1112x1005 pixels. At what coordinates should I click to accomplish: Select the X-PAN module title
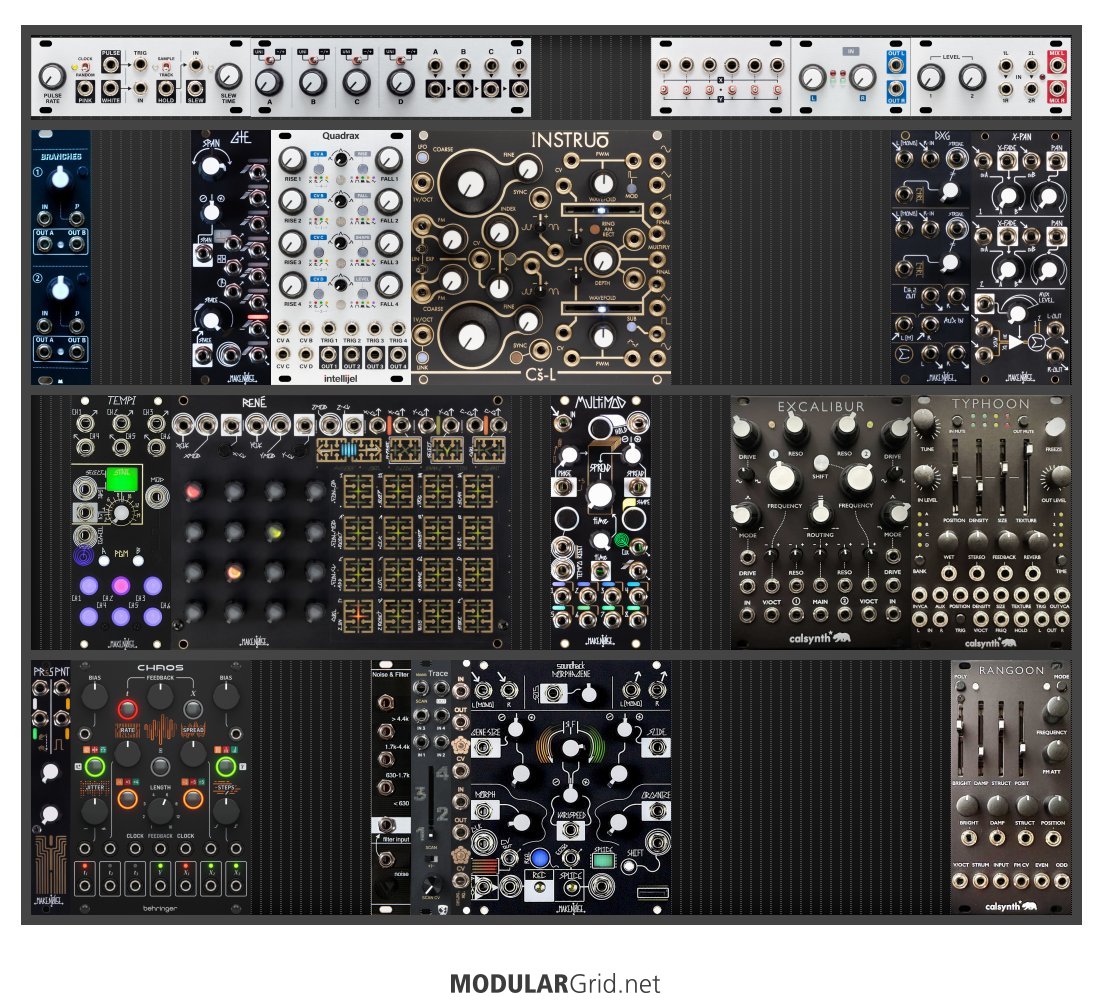click(1021, 135)
